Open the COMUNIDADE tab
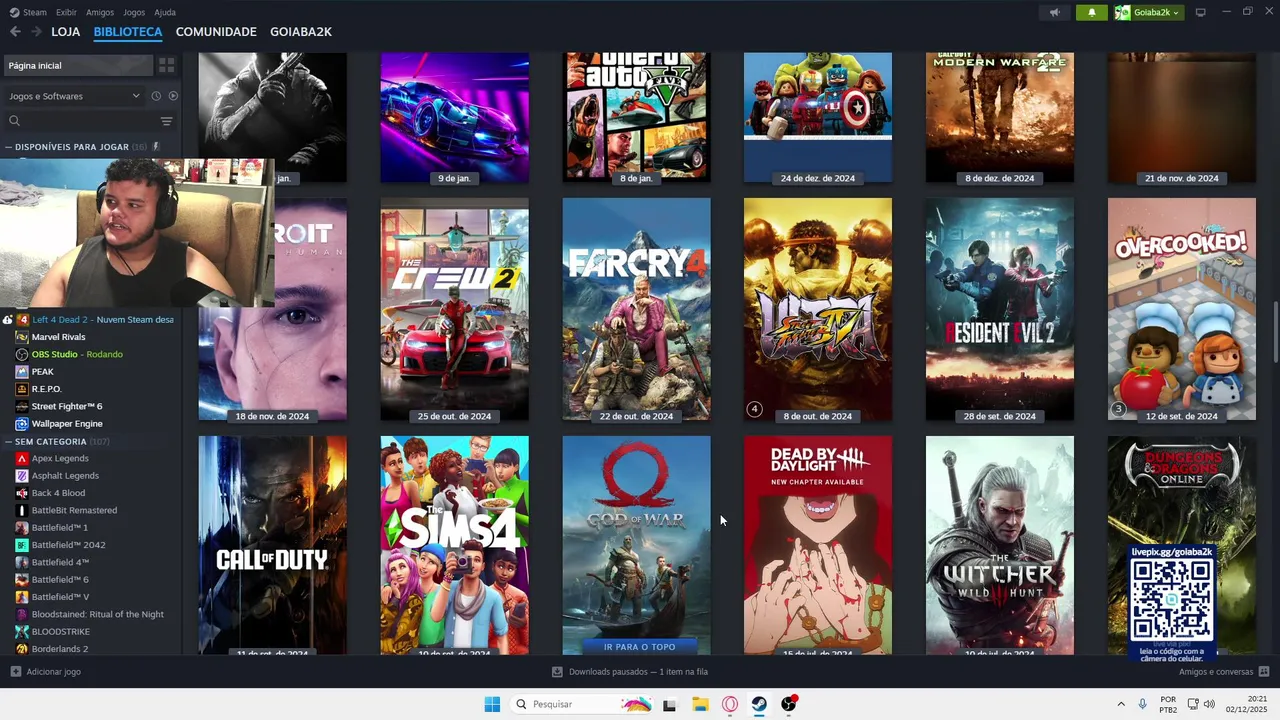 216,32
